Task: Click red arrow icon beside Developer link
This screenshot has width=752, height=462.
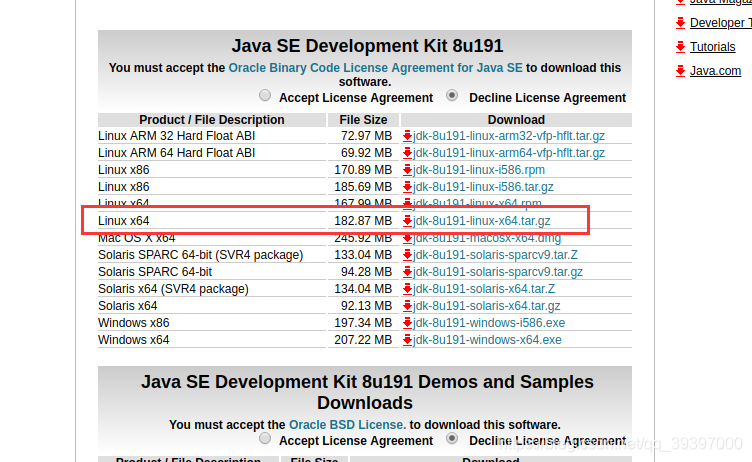Action: 680,23
